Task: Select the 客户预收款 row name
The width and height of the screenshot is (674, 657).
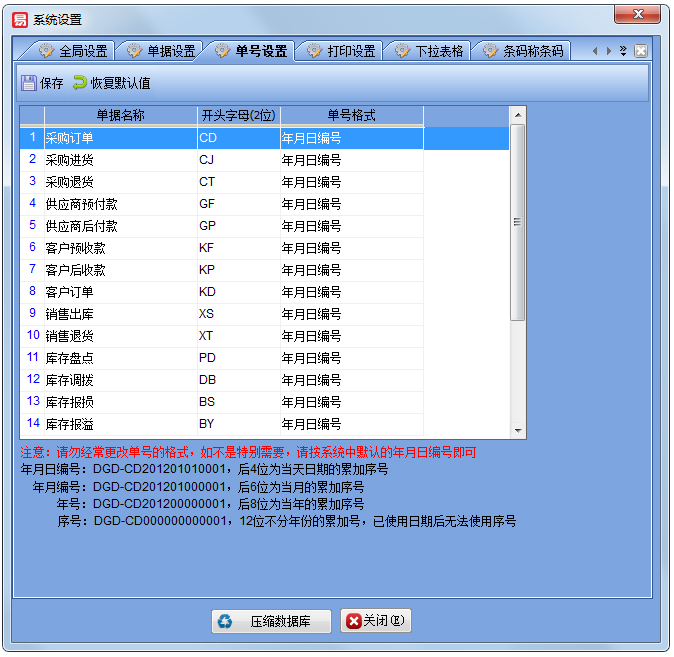Action: [76, 248]
